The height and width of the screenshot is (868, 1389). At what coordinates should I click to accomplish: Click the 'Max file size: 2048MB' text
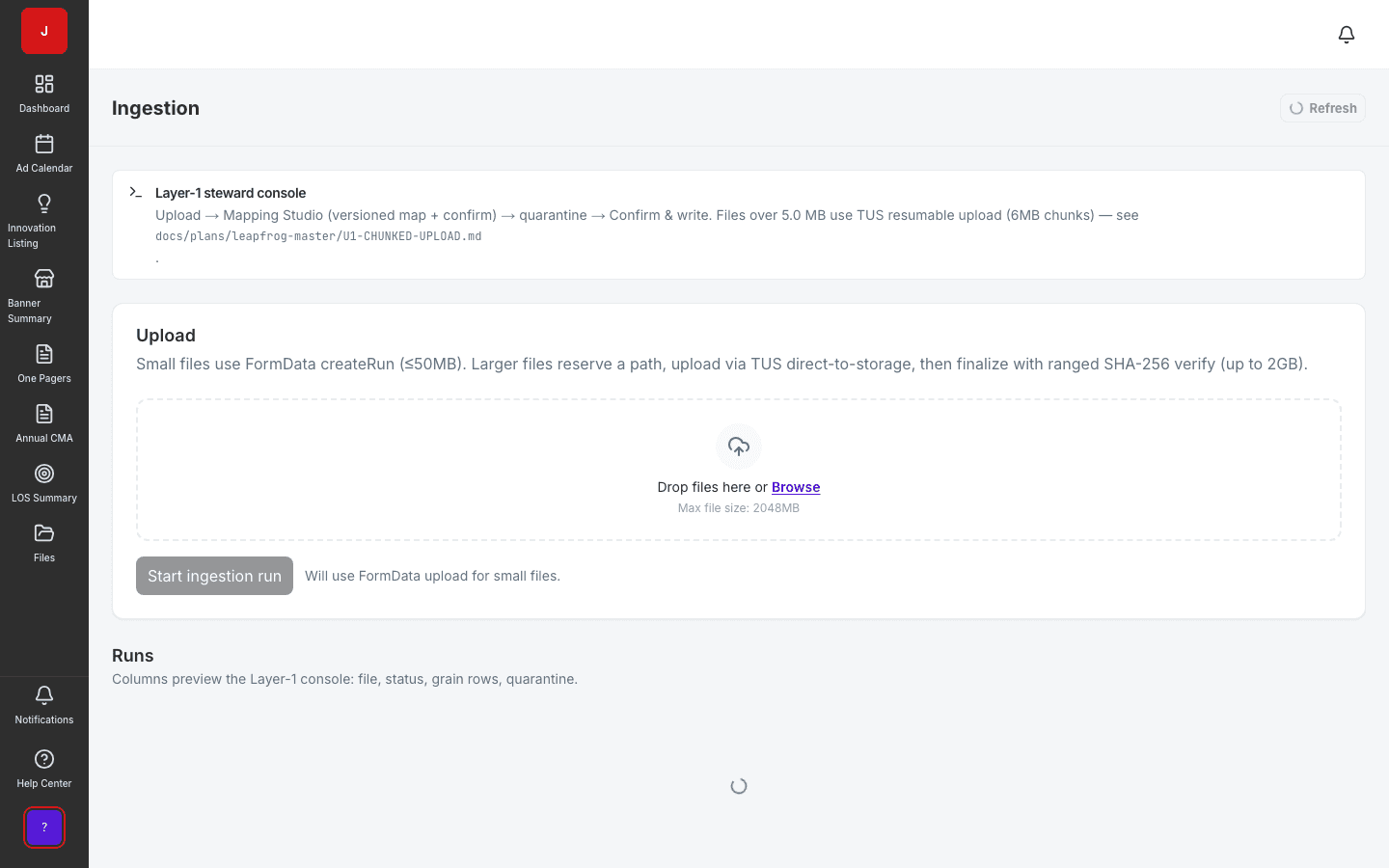click(739, 508)
